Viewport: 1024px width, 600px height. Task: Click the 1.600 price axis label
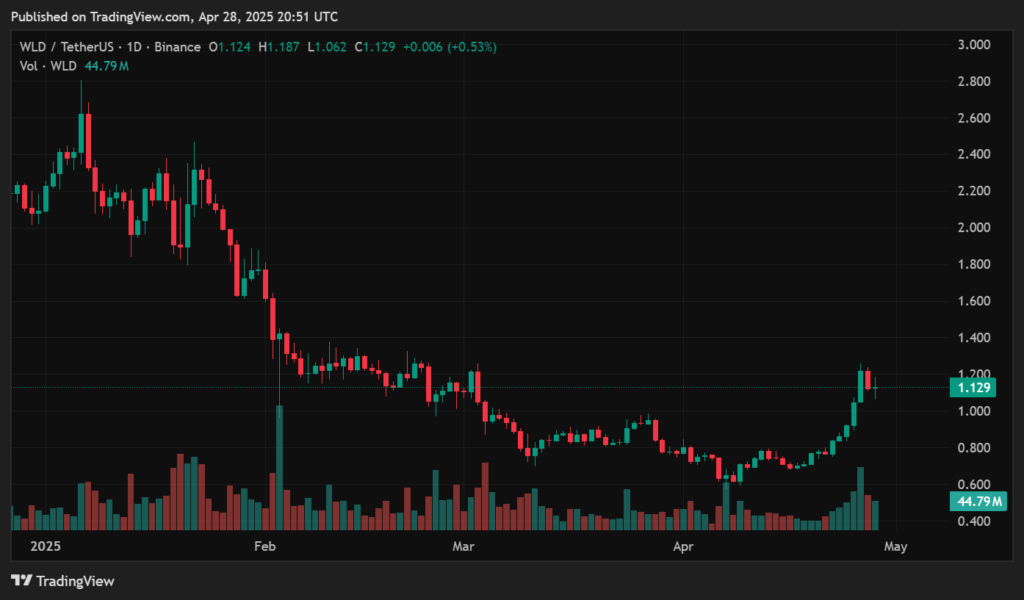pos(974,301)
